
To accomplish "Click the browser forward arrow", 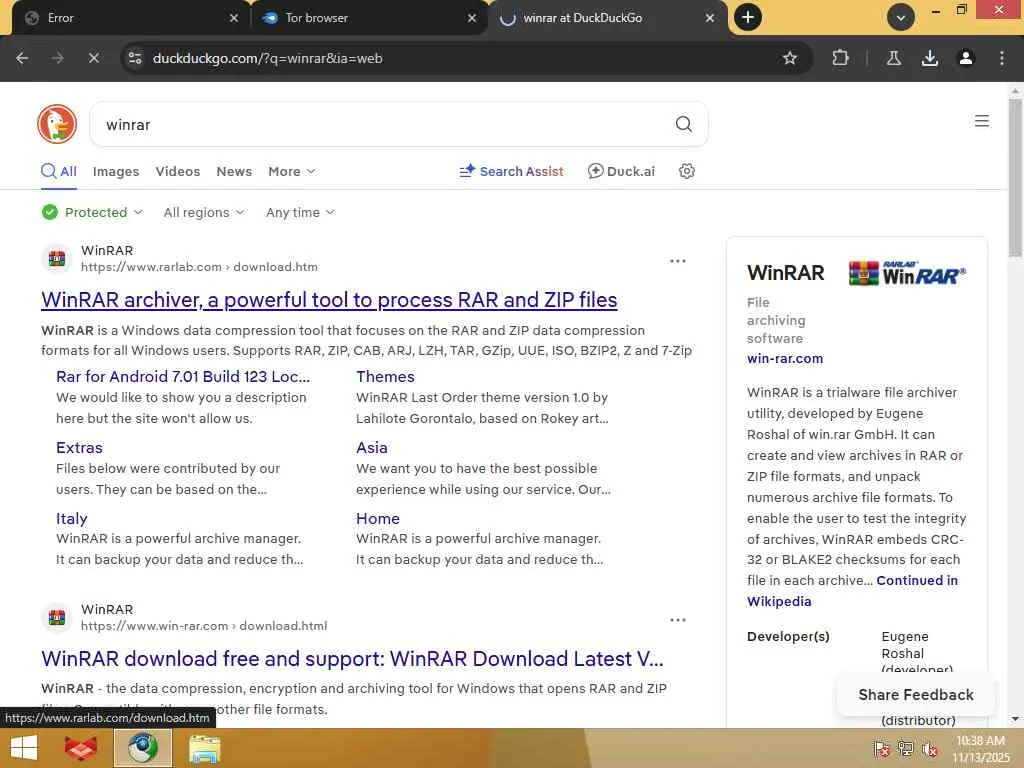I will pos(57,58).
